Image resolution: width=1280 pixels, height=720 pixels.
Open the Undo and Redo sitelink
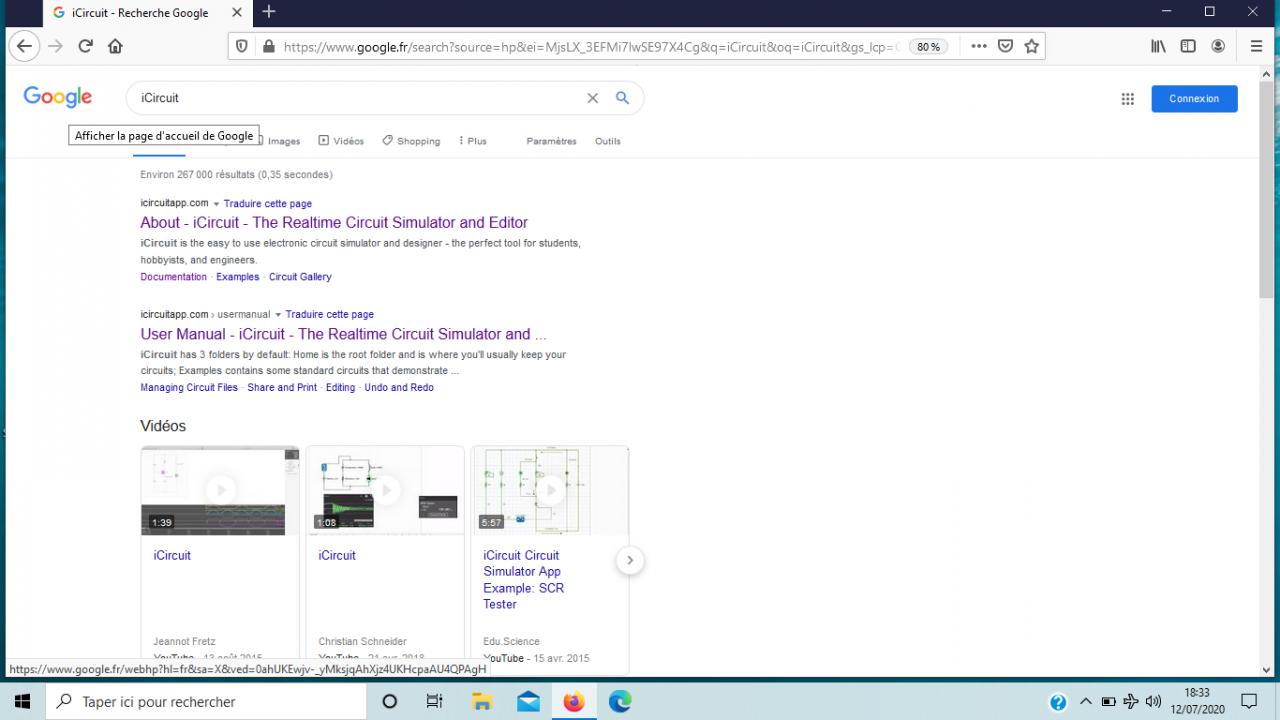pyautogui.click(x=399, y=388)
